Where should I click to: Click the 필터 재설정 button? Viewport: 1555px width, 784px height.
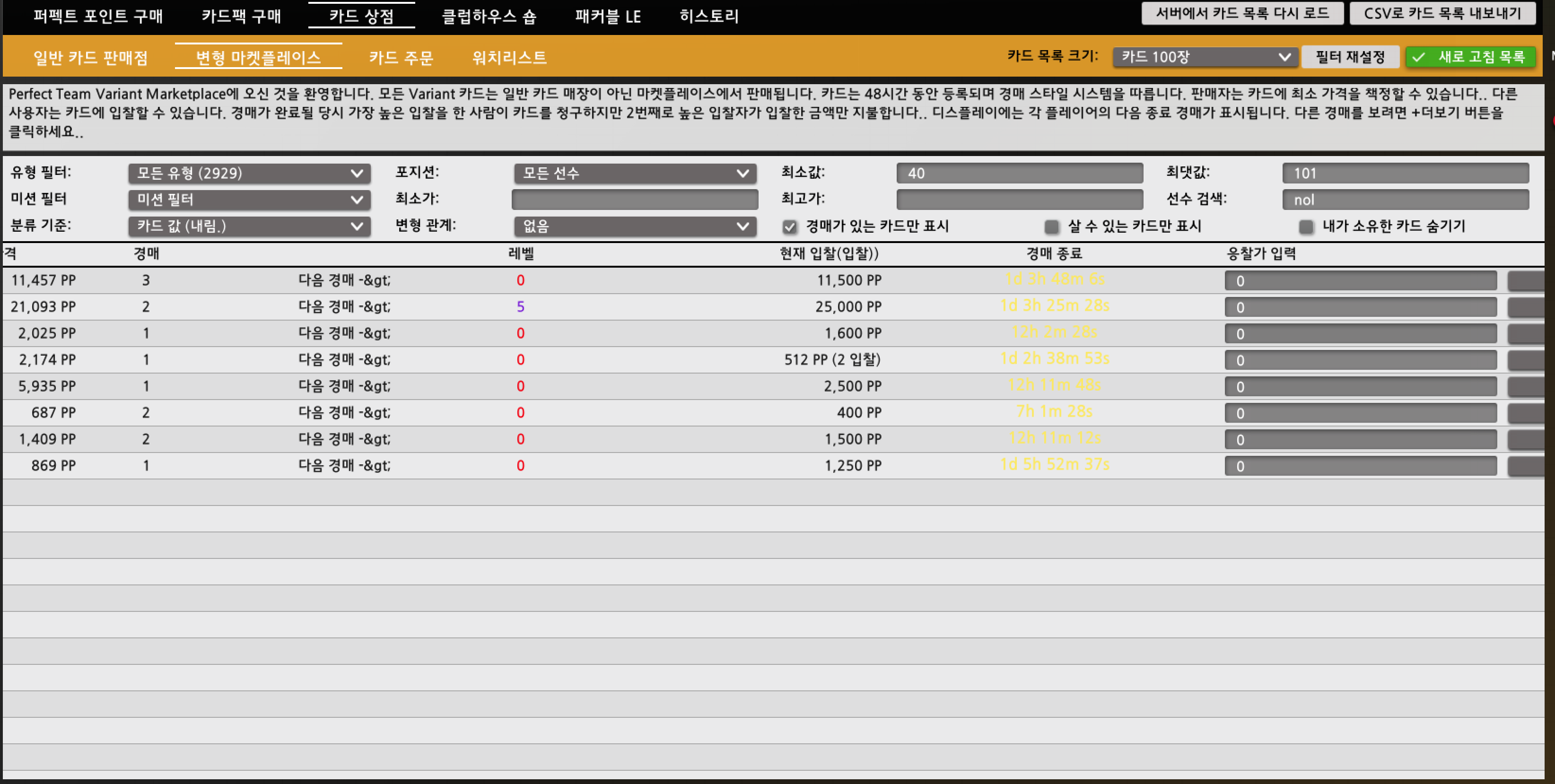point(1350,57)
